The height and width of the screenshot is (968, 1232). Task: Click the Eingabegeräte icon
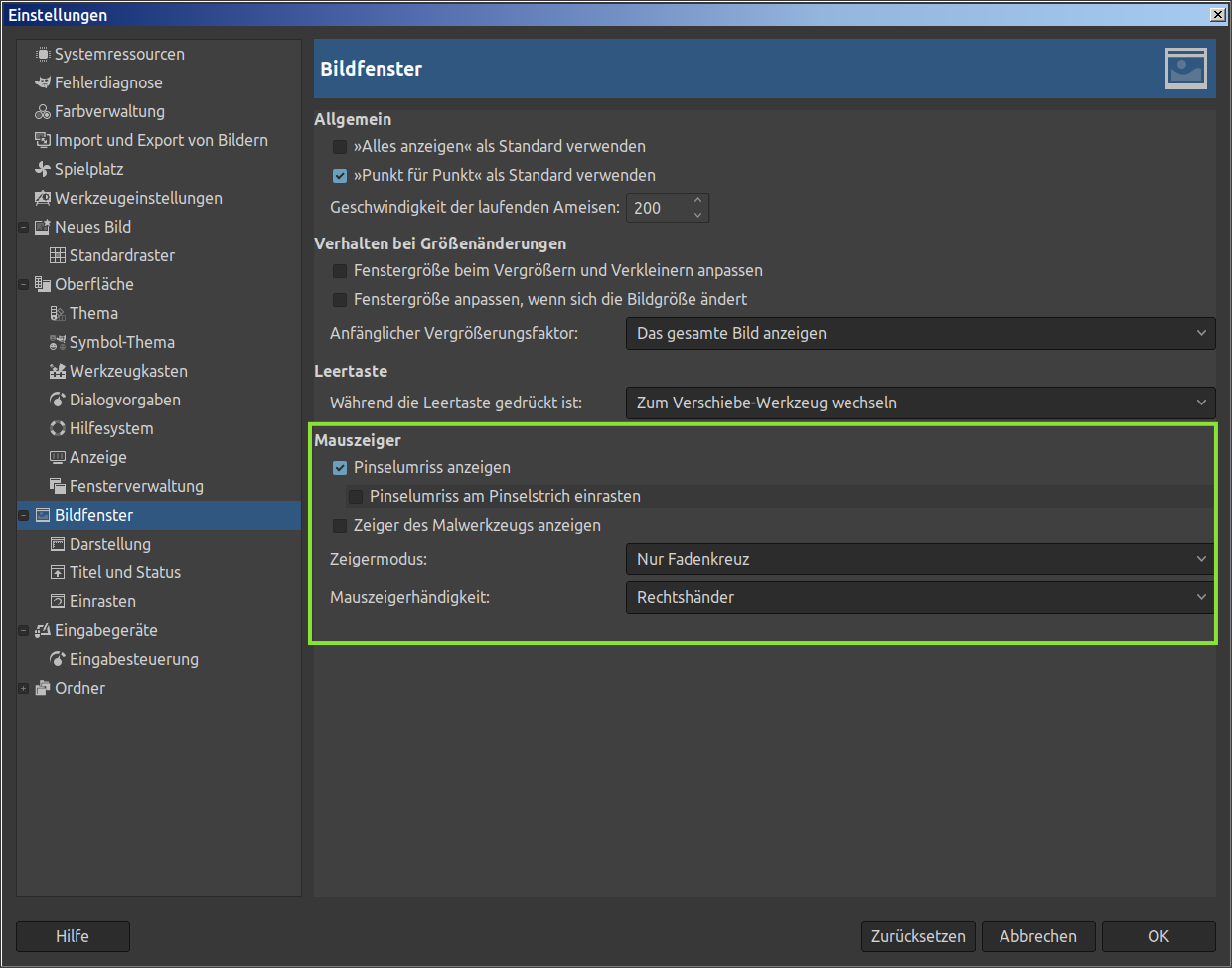(x=43, y=630)
